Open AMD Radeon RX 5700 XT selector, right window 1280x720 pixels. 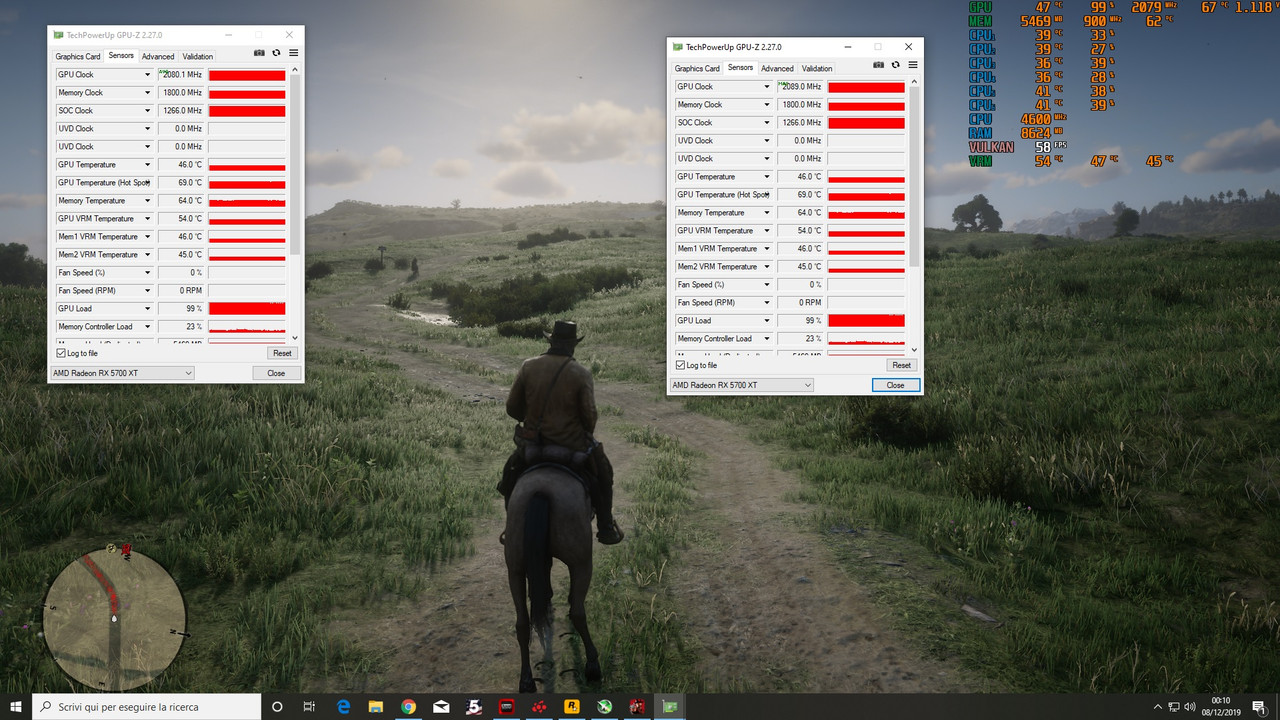741,385
